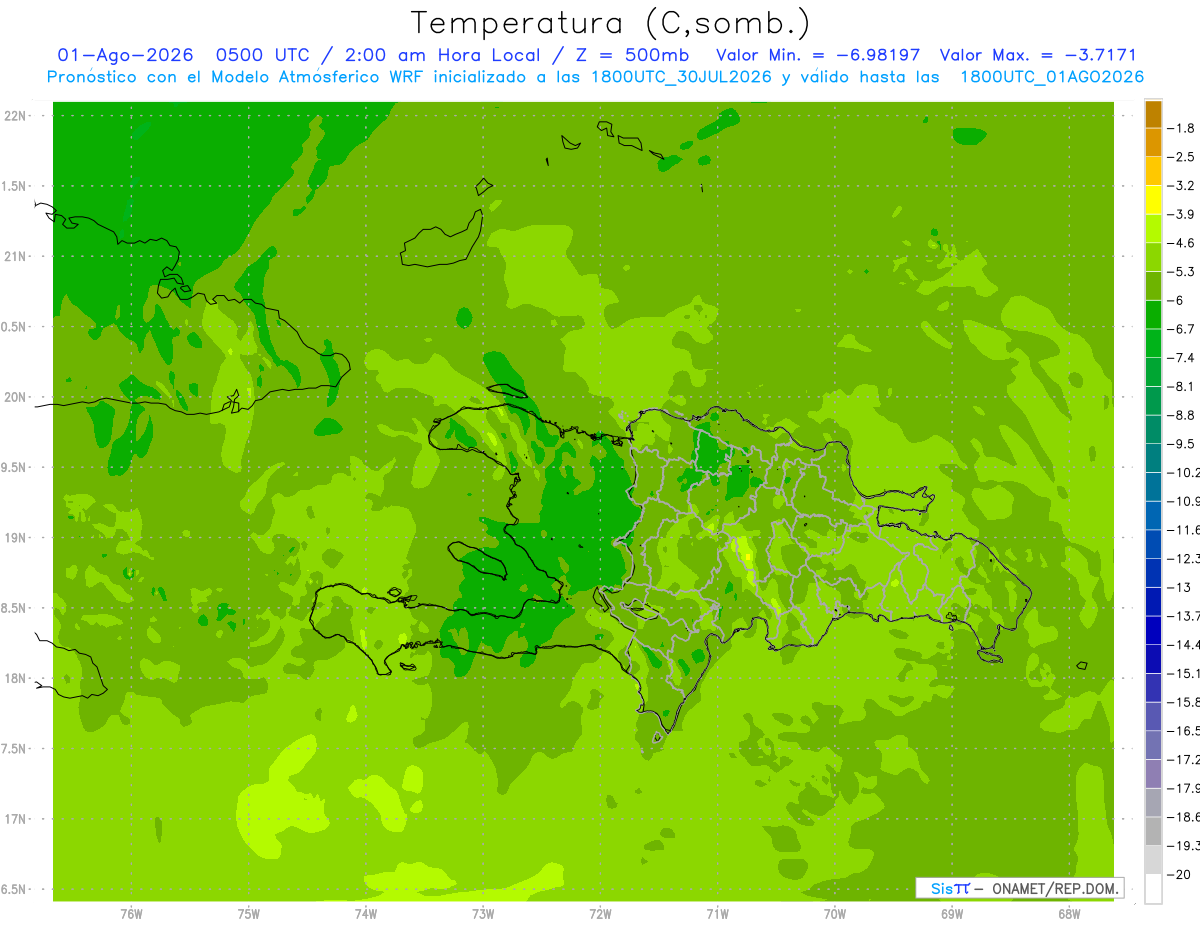Pick the swatch between -2.5 and -3.2

pos(1153,171)
